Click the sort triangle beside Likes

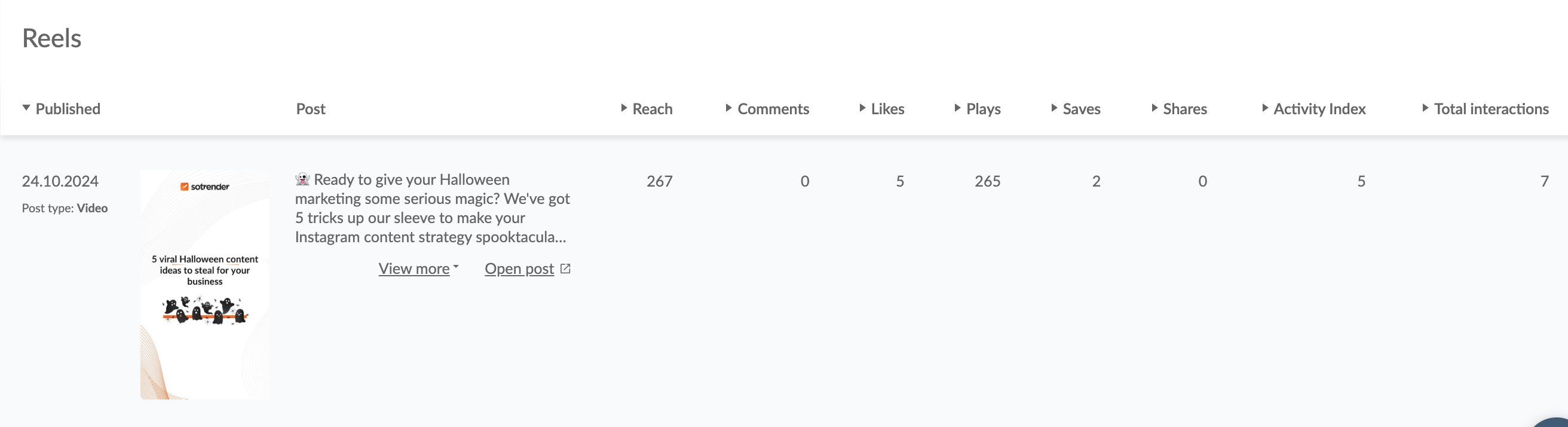pos(862,108)
